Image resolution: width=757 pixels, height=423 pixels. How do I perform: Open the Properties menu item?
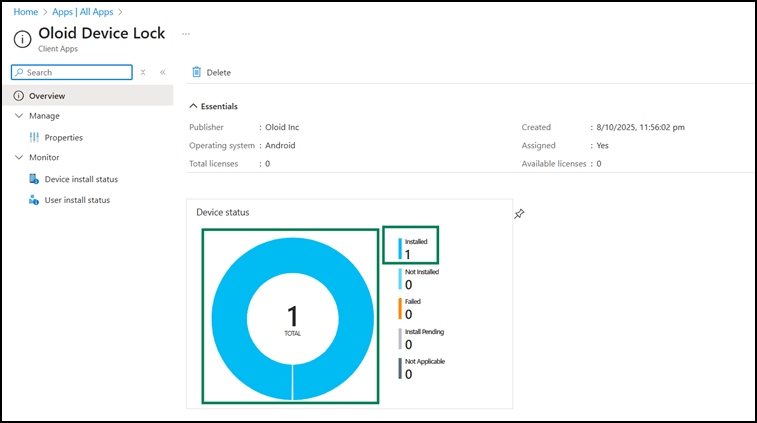(64, 138)
